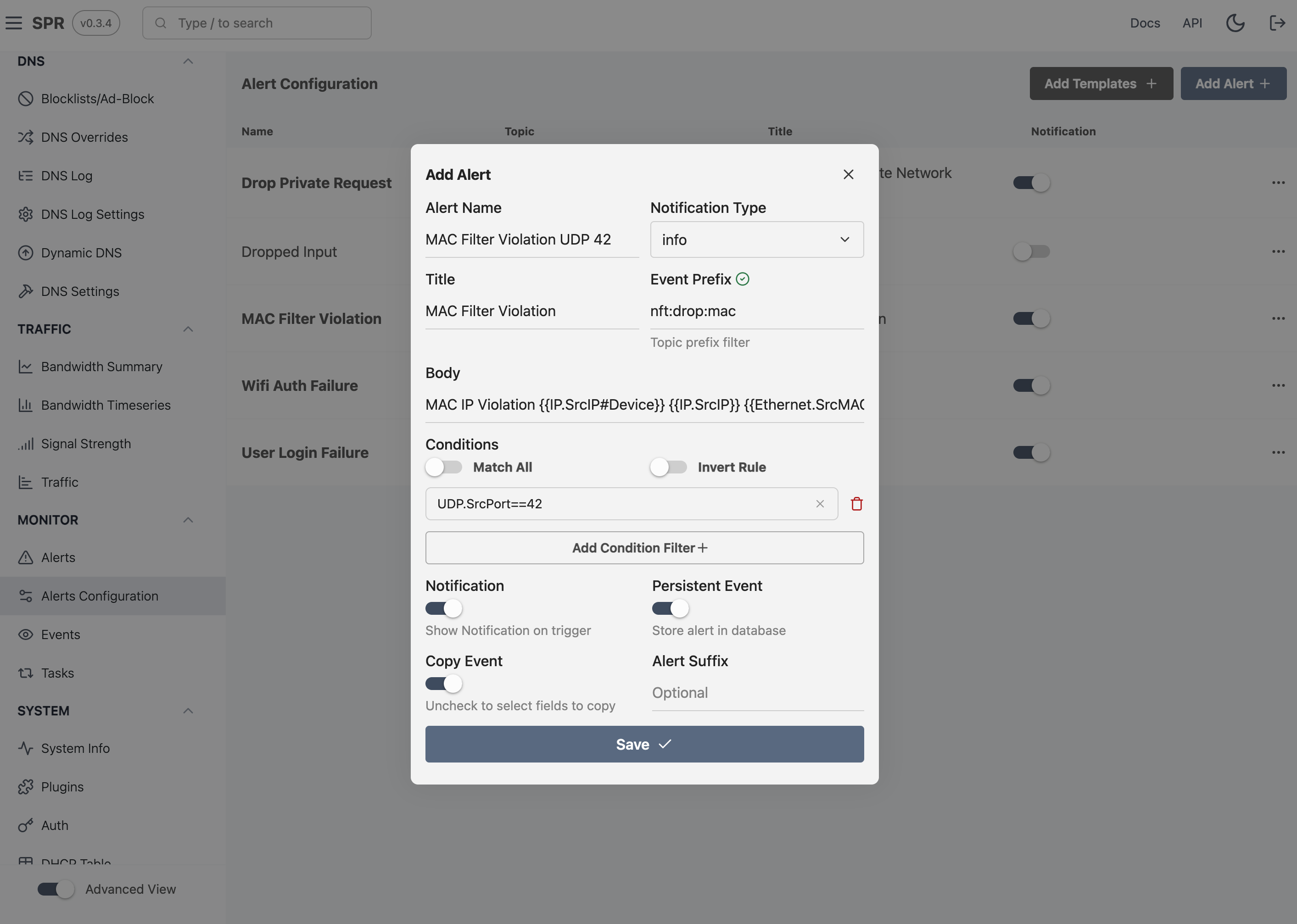Click the Alert Suffix input field
The width and height of the screenshot is (1297, 924).
[757, 692]
